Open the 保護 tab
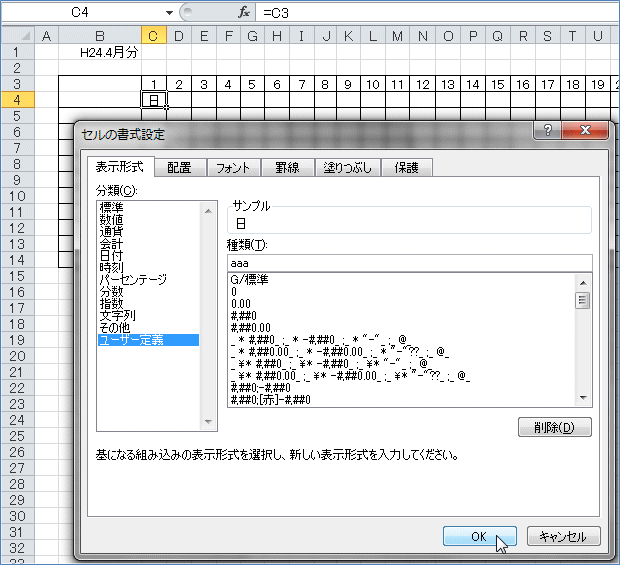 click(407, 168)
